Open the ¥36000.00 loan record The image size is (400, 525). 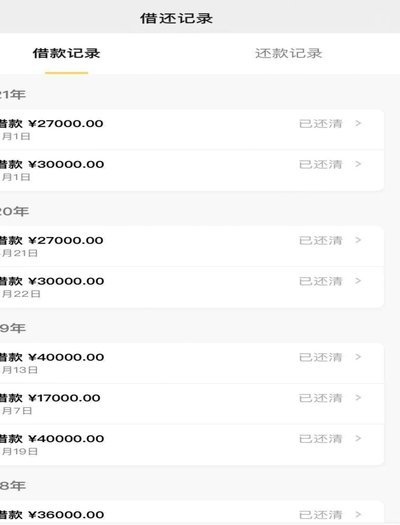coord(191,513)
